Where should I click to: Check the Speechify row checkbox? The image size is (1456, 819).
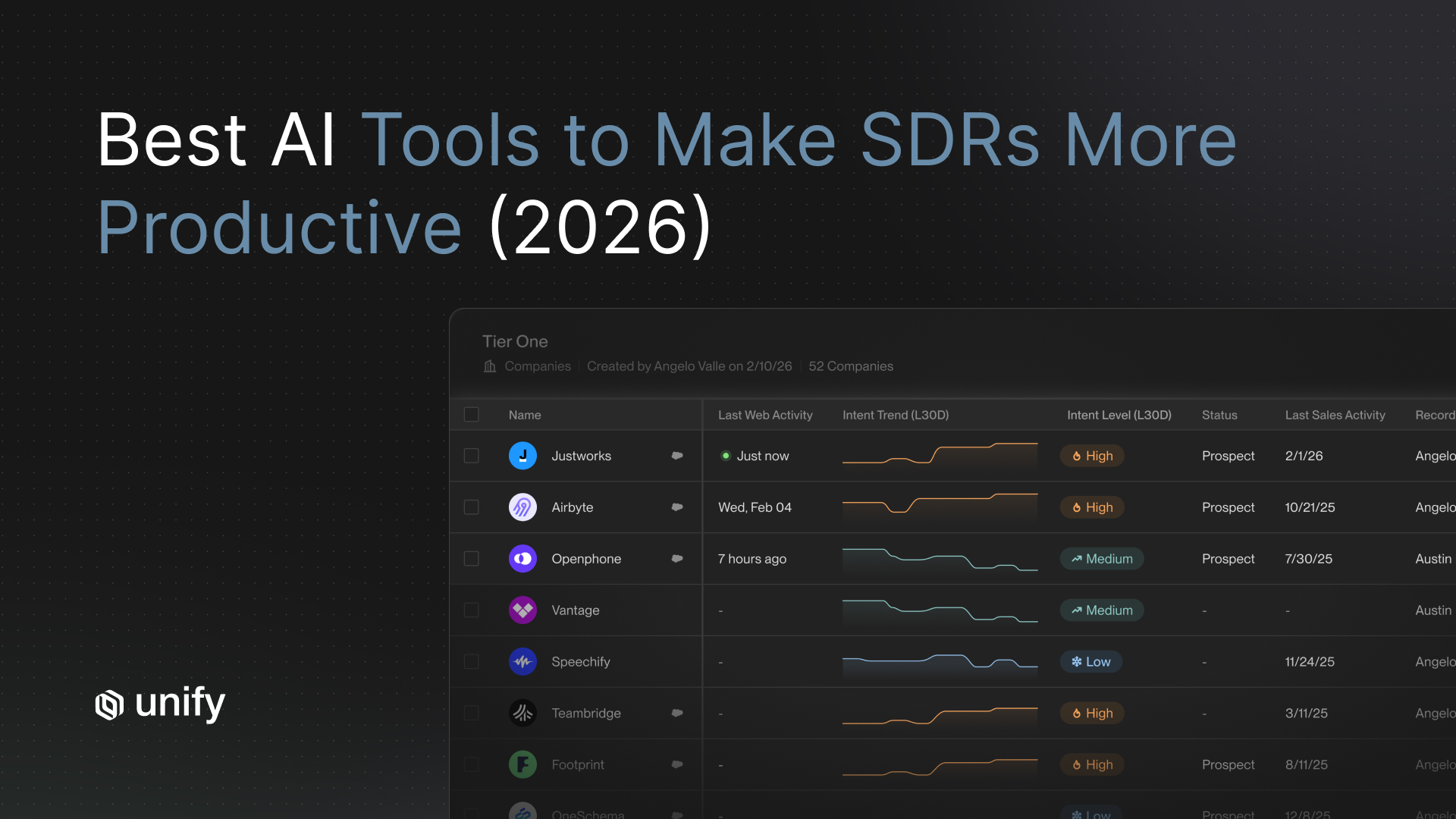click(x=472, y=662)
